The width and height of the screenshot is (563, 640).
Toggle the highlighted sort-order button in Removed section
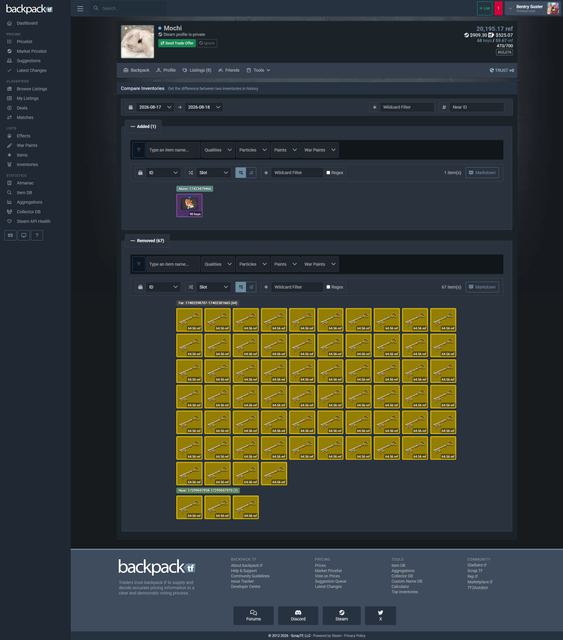point(240,287)
